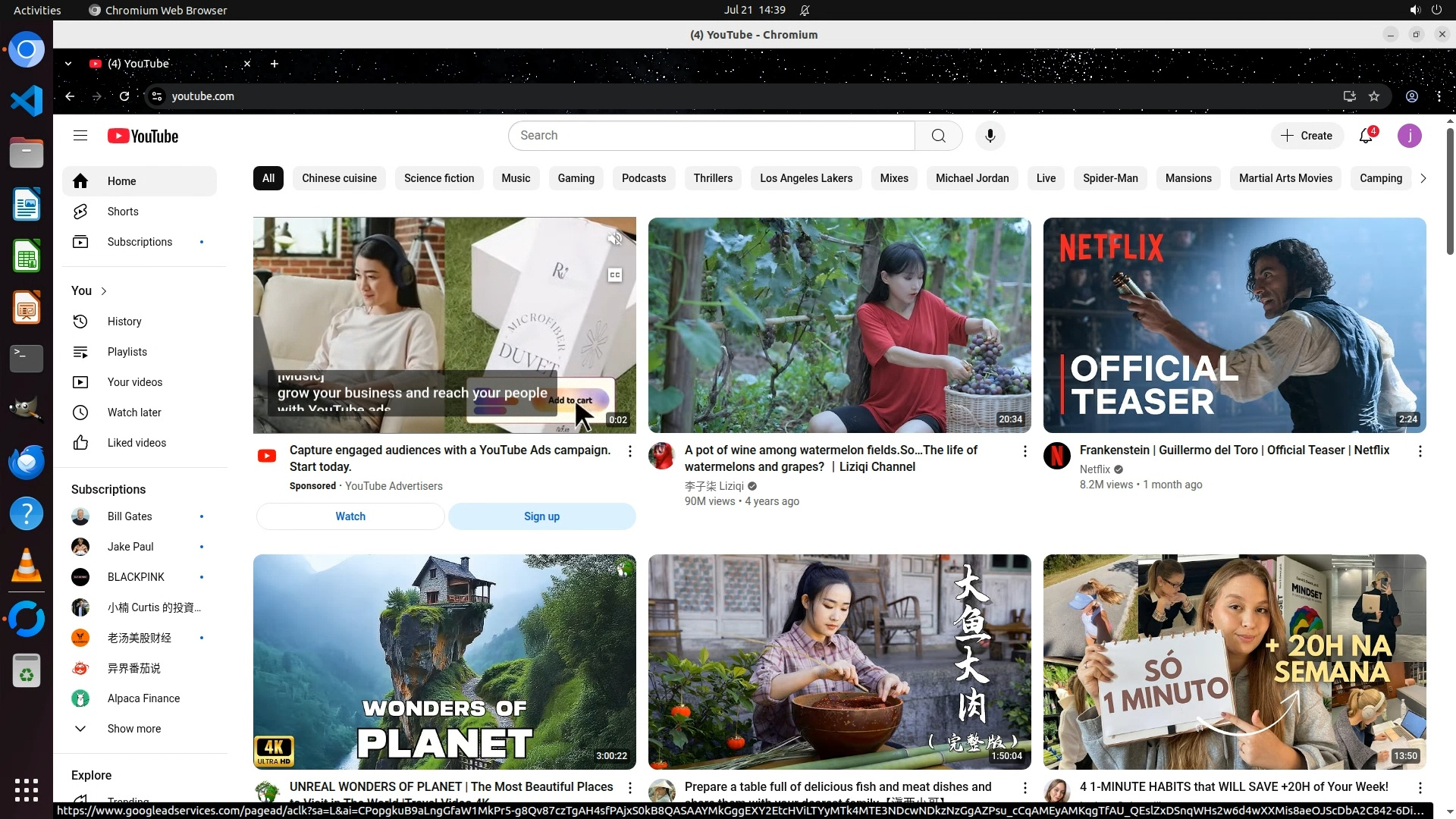The width and height of the screenshot is (1456, 819).
Task: Click the Create button
Action: [1307, 136]
